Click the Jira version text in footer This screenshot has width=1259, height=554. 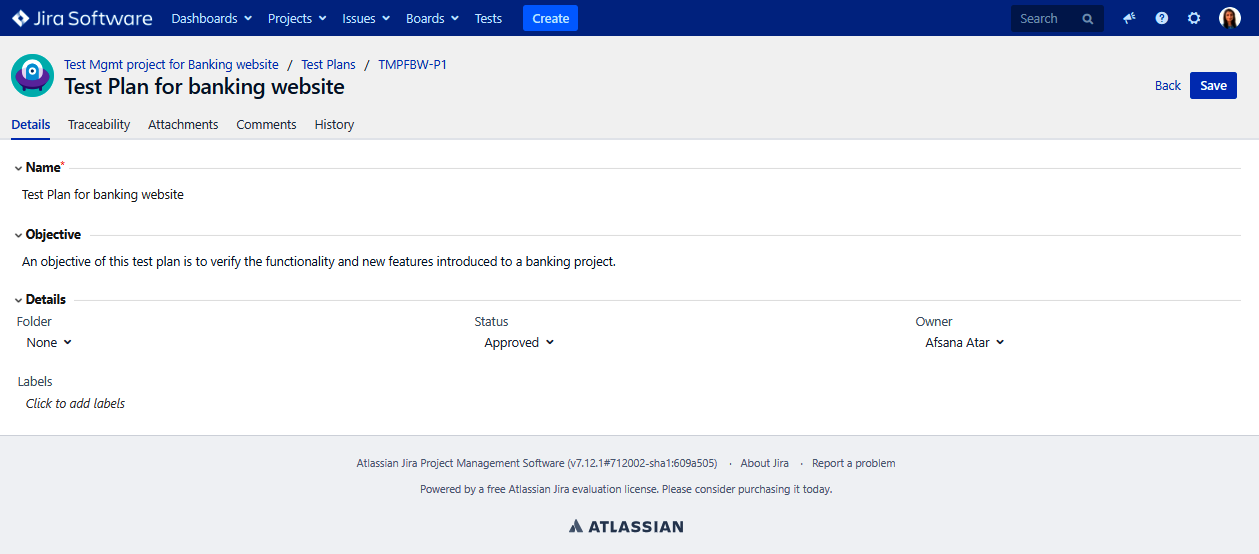[537, 463]
